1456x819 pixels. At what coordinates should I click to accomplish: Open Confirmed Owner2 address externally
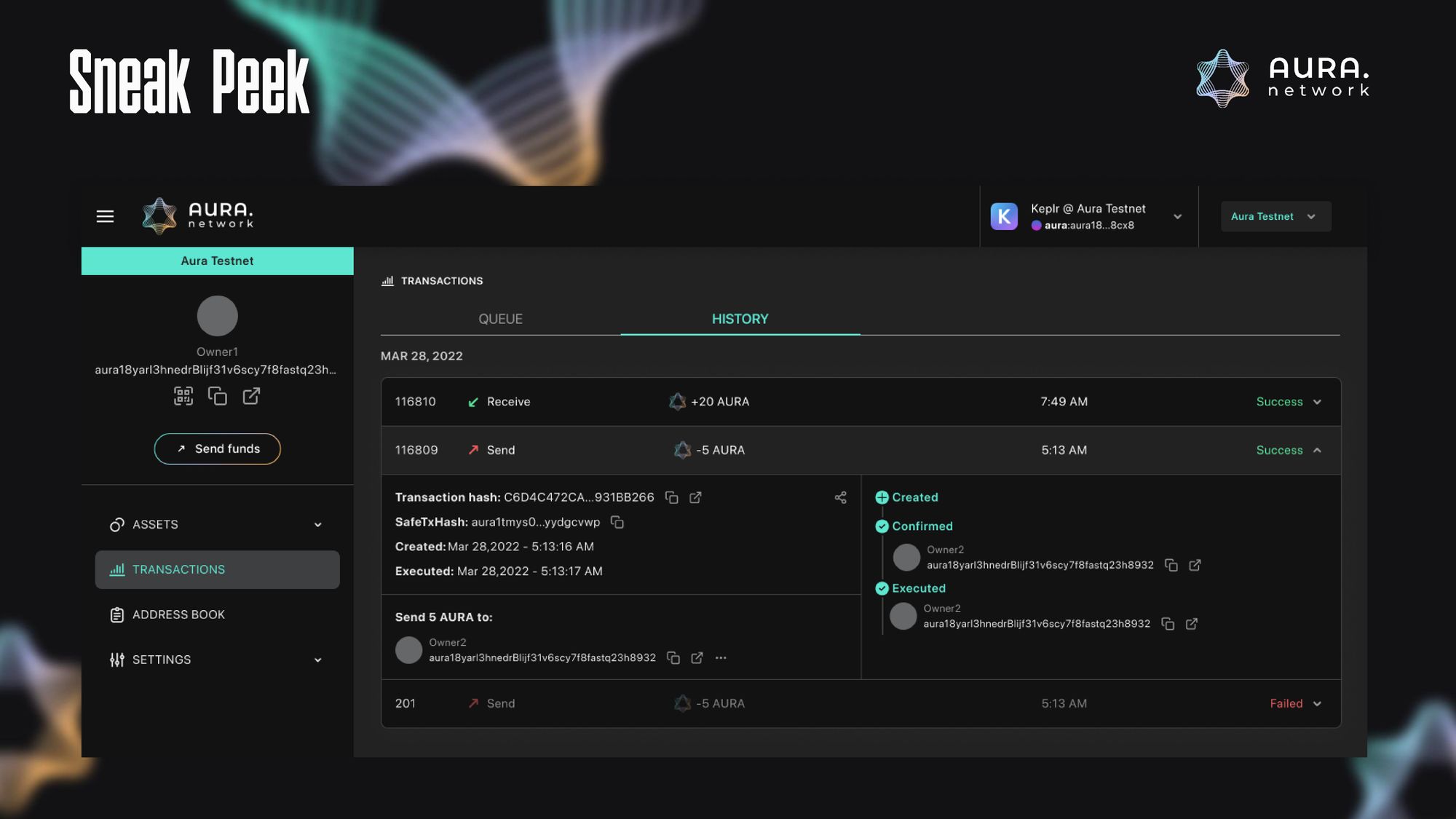pos(1195,565)
